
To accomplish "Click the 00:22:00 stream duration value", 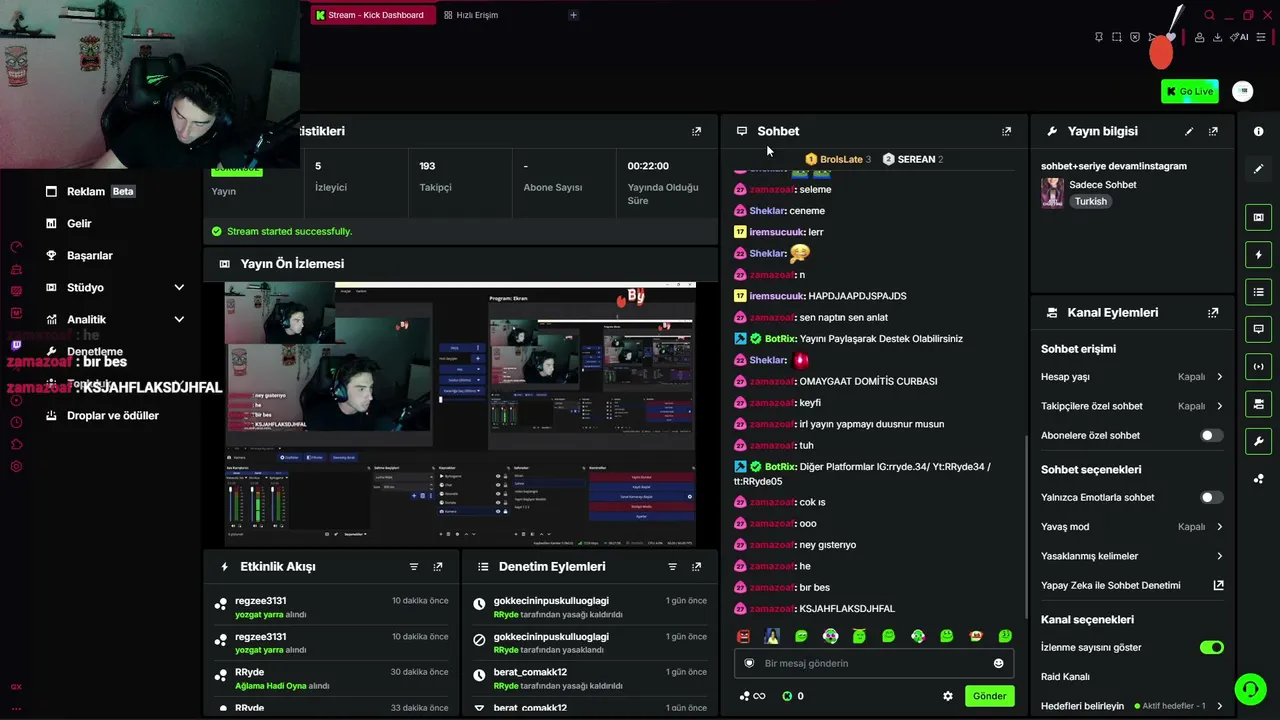I will point(648,166).
